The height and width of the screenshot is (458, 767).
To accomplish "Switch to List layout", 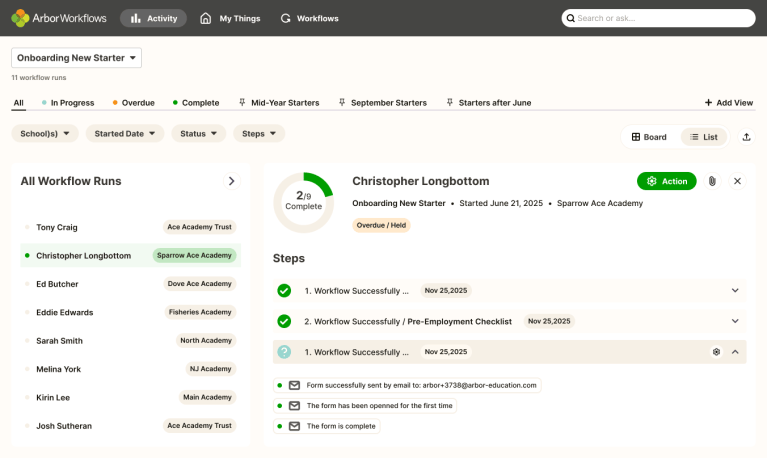I will (704, 137).
